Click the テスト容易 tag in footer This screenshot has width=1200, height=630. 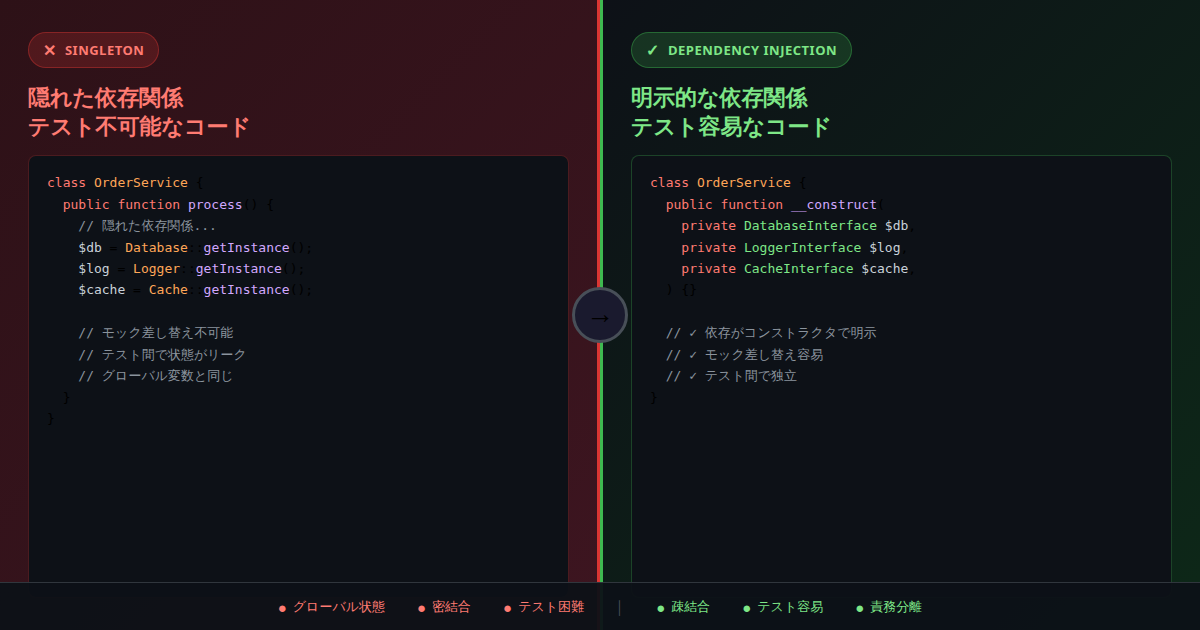click(790, 607)
